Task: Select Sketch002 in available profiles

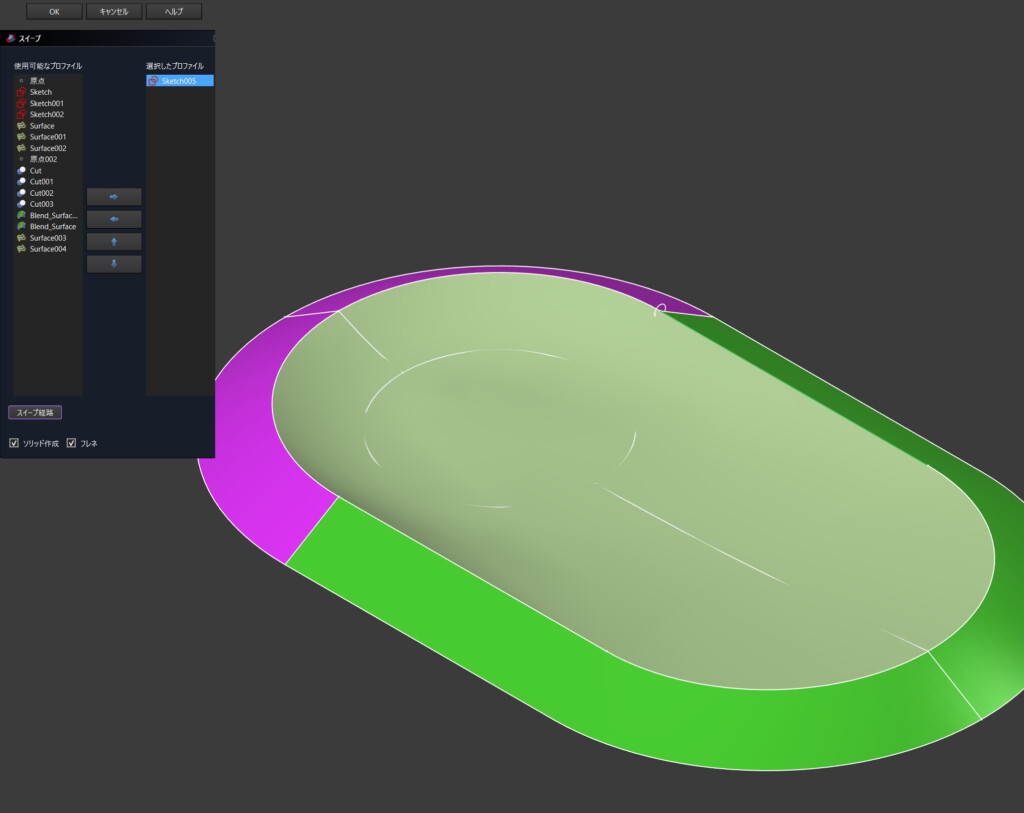Action: (46, 115)
